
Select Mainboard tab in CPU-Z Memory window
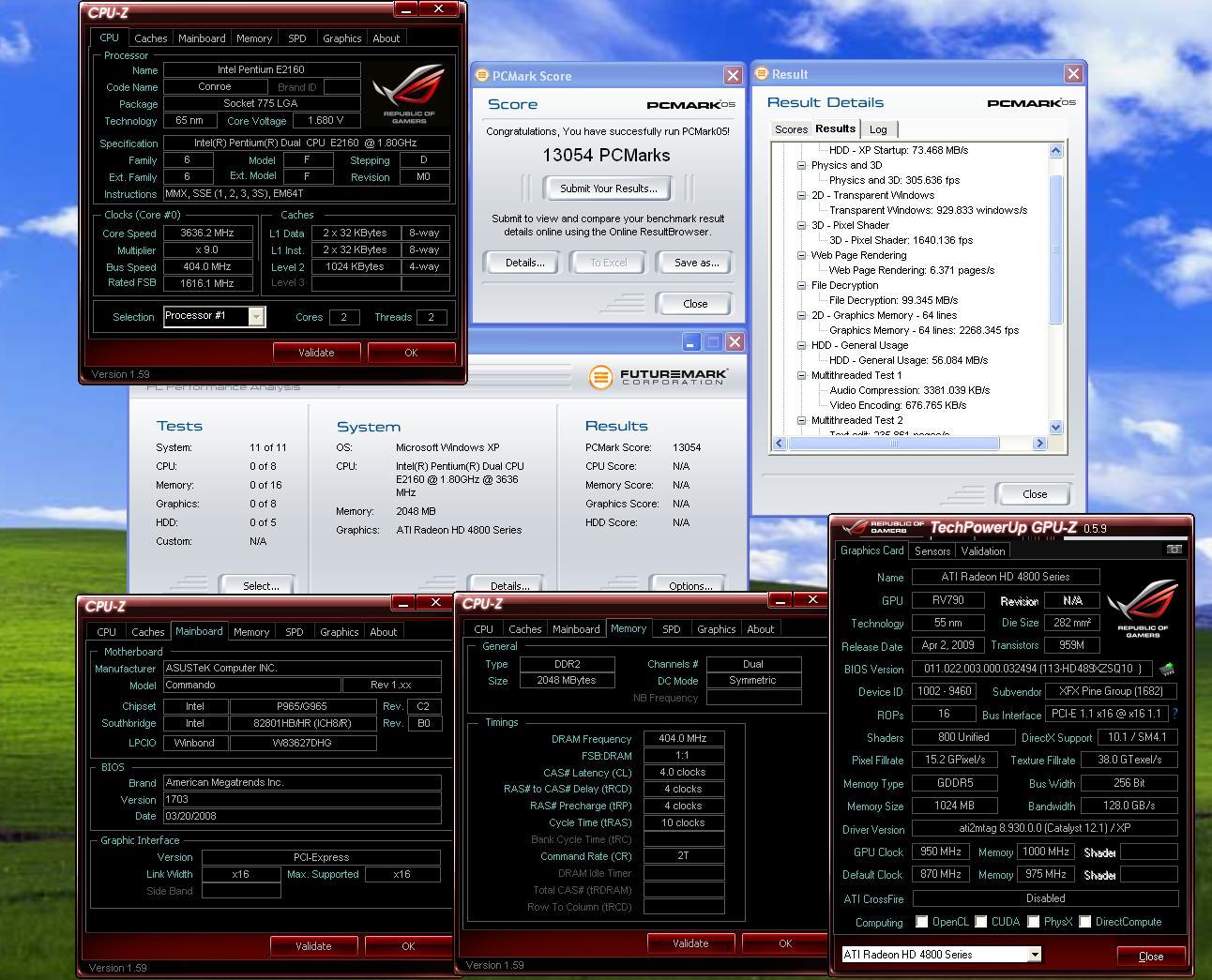pos(576,629)
